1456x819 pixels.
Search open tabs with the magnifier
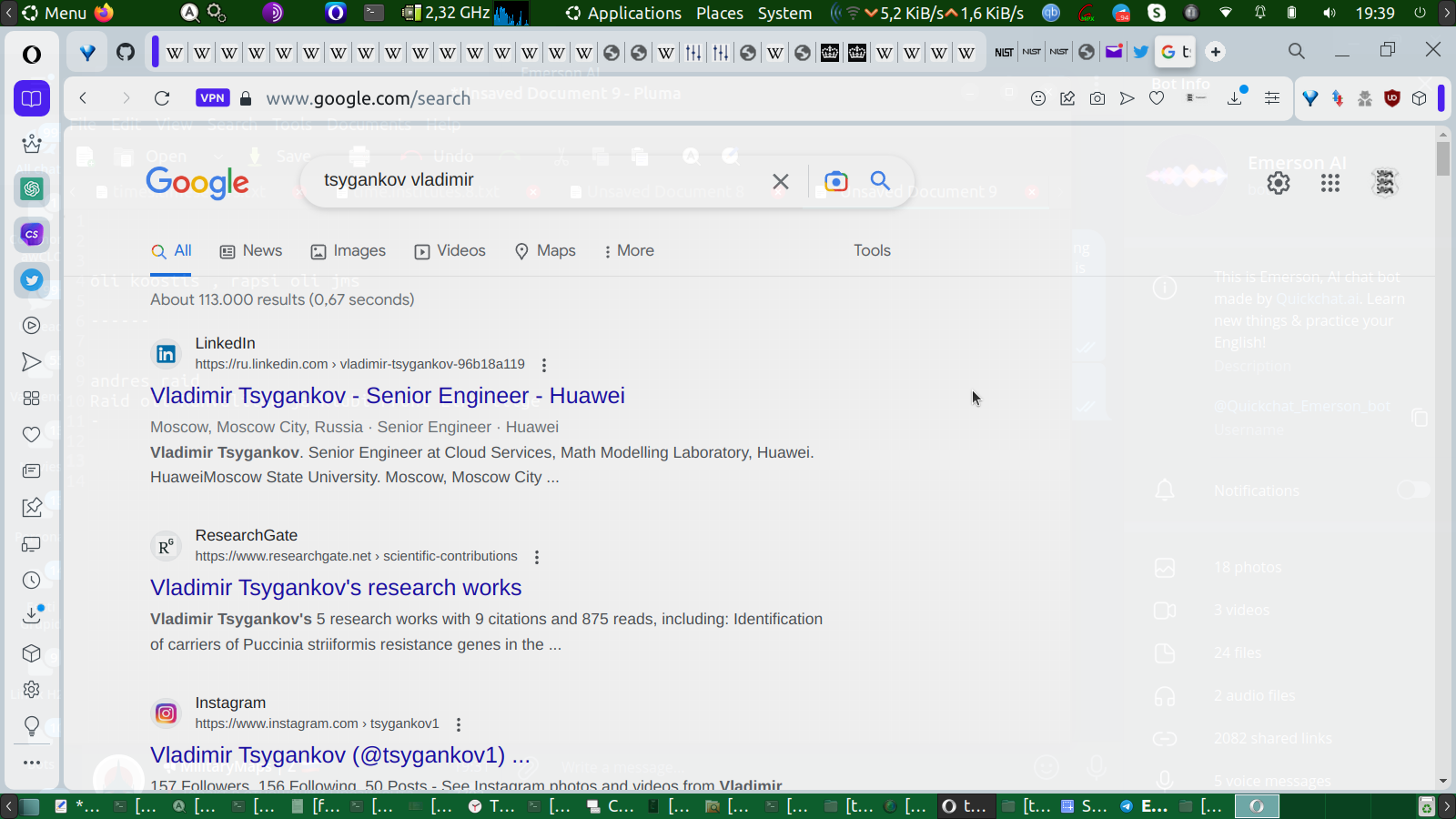(x=1297, y=51)
